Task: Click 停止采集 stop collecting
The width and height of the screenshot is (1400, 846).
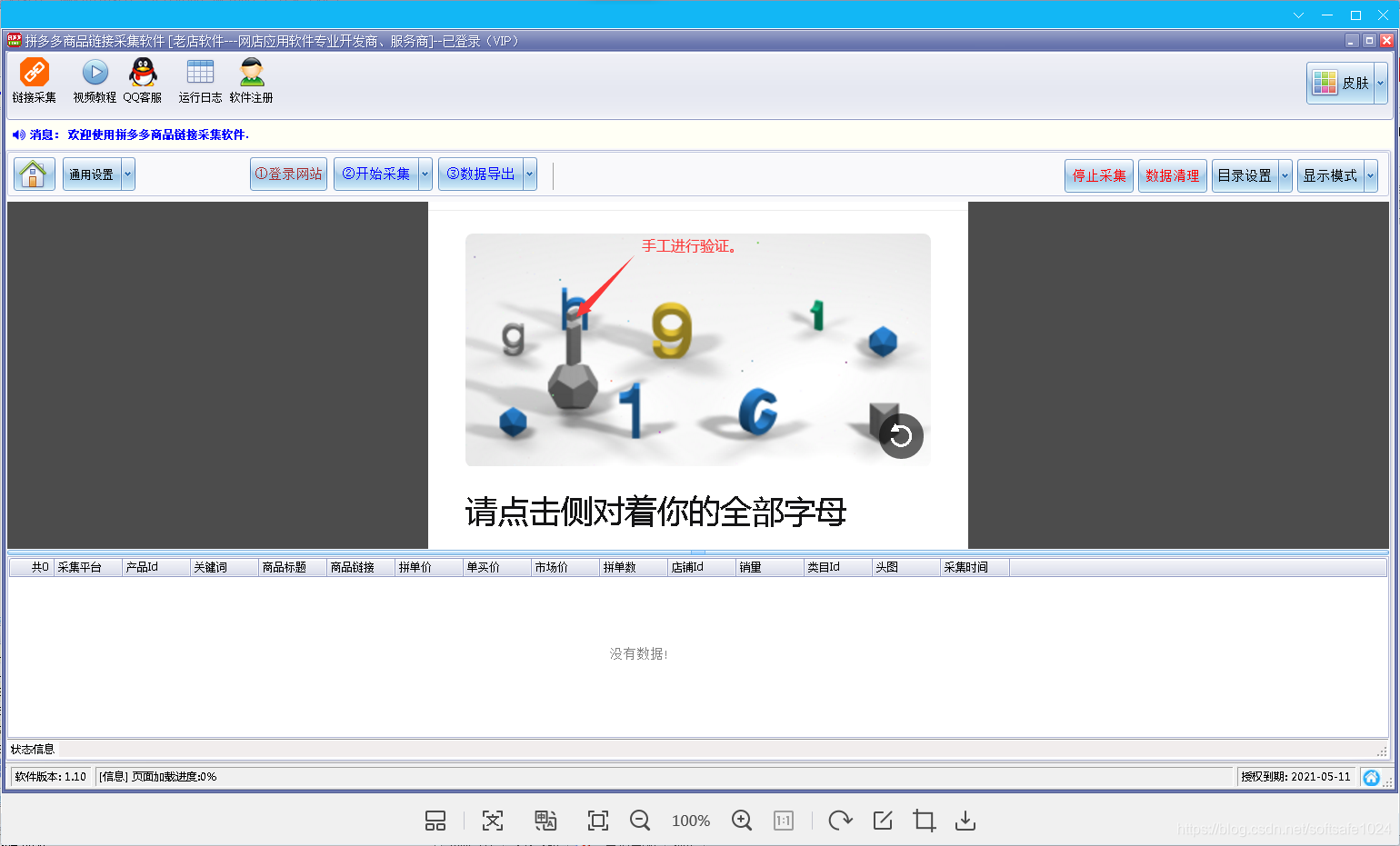Action: [x=1099, y=175]
